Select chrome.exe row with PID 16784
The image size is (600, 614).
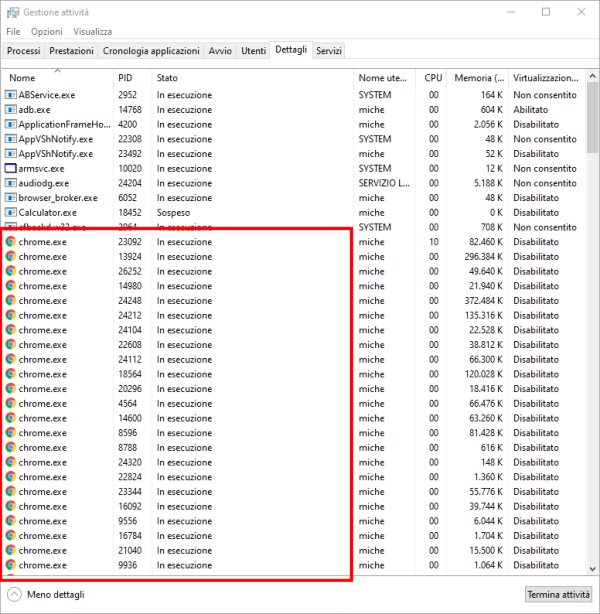click(294, 536)
